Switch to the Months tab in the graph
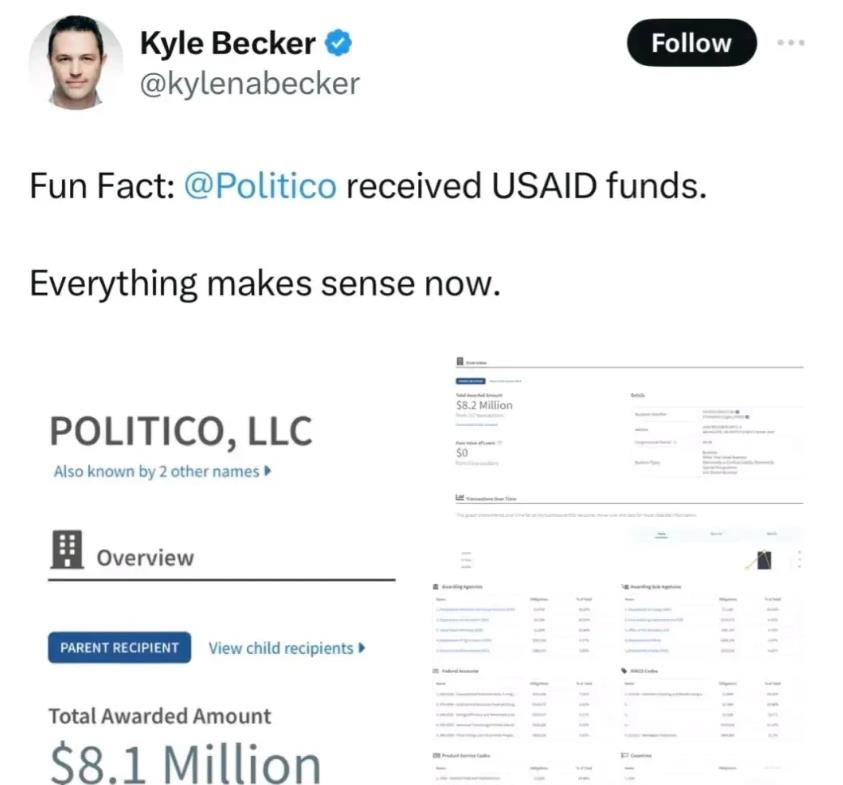Image resolution: width=843 pixels, height=785 pixels. (x=771, y=535)
